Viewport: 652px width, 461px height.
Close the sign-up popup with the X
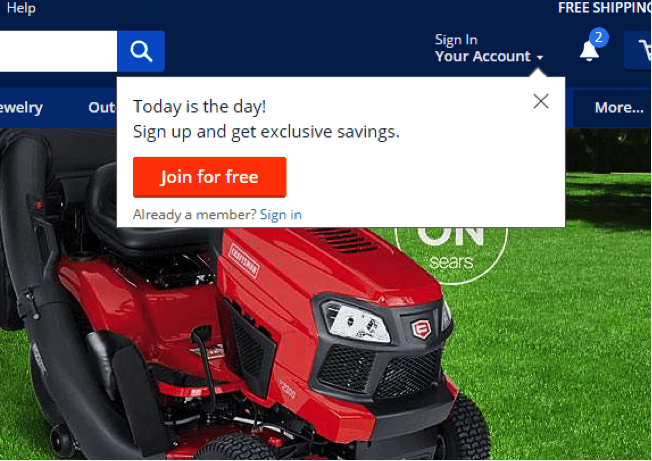tap(541, 101)
